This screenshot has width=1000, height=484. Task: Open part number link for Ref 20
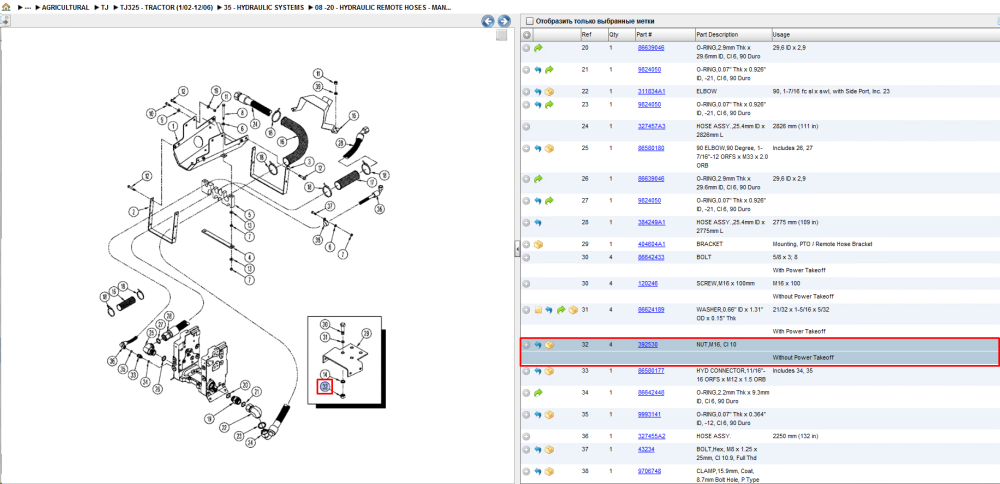point(651,47)
